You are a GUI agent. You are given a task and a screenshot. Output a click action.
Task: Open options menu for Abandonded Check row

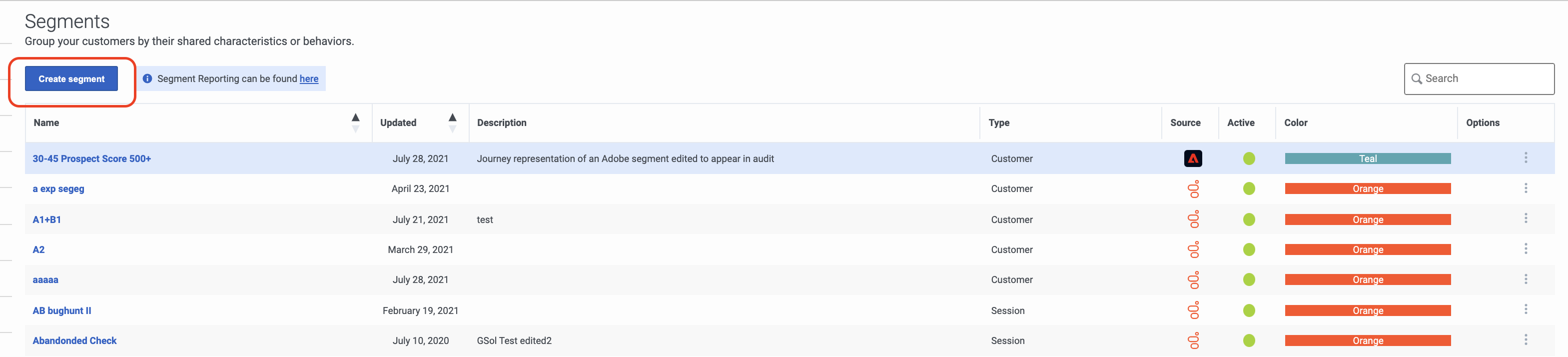coord(1526,340)
